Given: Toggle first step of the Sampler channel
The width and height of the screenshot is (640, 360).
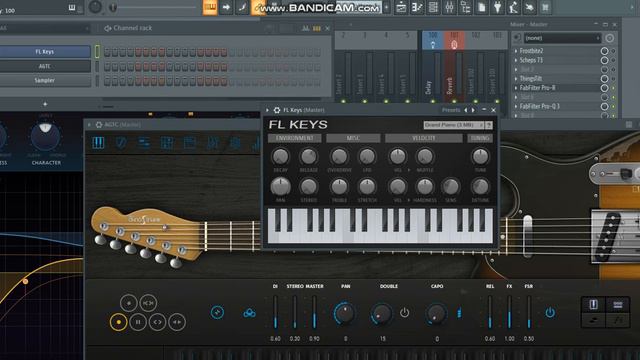Looking at the screenshot, I should 107,81.
